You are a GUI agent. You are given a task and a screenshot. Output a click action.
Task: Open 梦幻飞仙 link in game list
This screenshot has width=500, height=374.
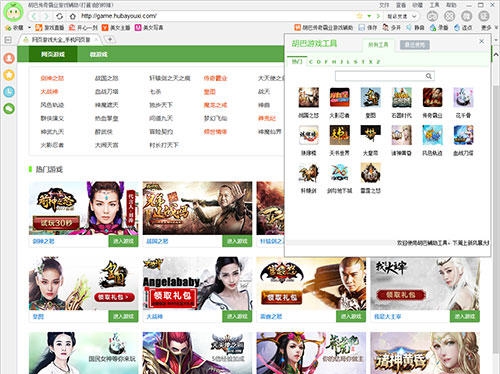215,118
